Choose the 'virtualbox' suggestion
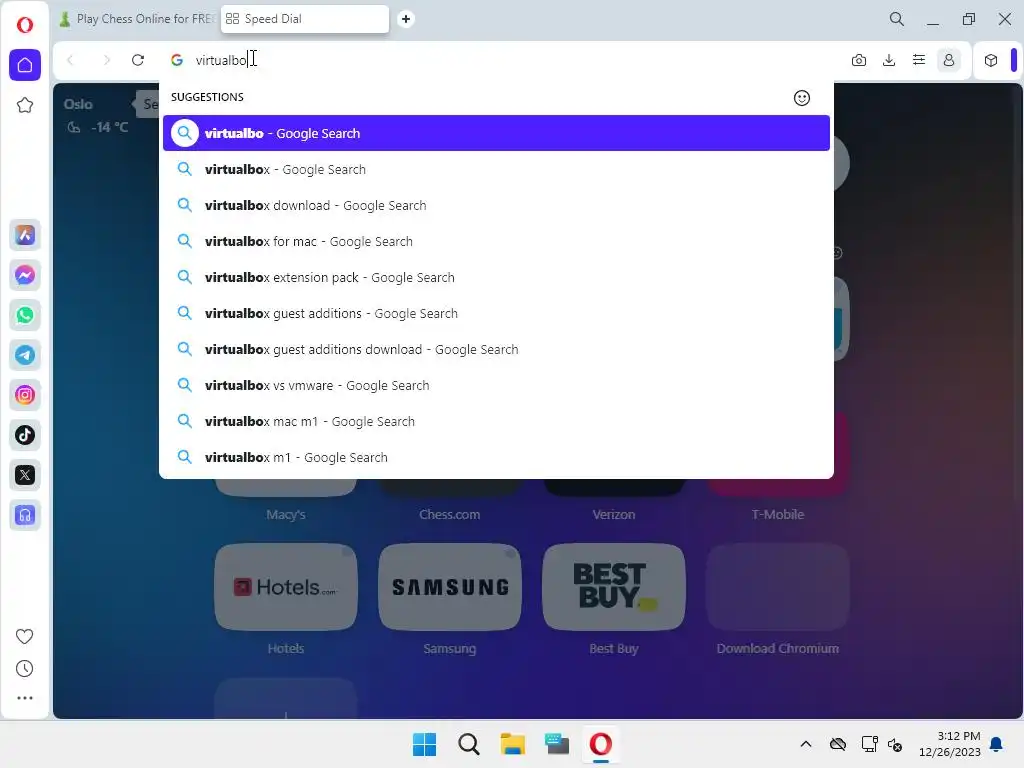The image size is (1024, 768). tap(496, 169)
